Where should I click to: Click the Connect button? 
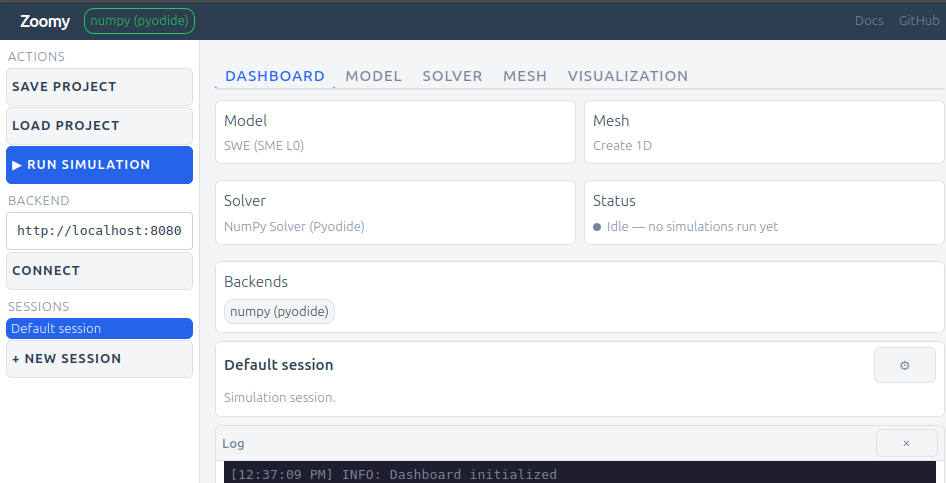[x=100, y=271]
